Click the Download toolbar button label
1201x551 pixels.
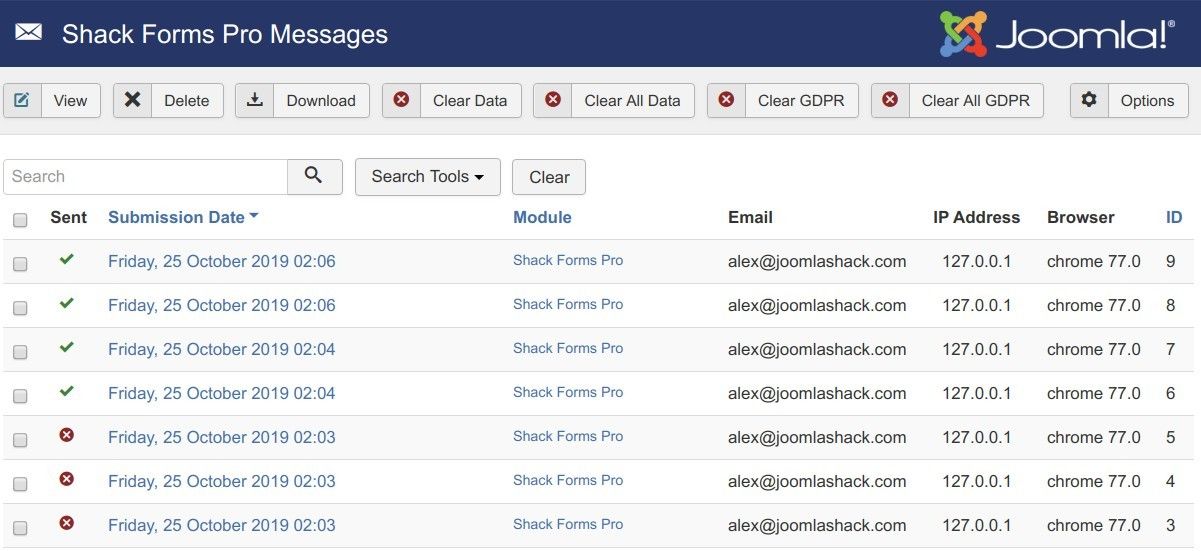321,100
